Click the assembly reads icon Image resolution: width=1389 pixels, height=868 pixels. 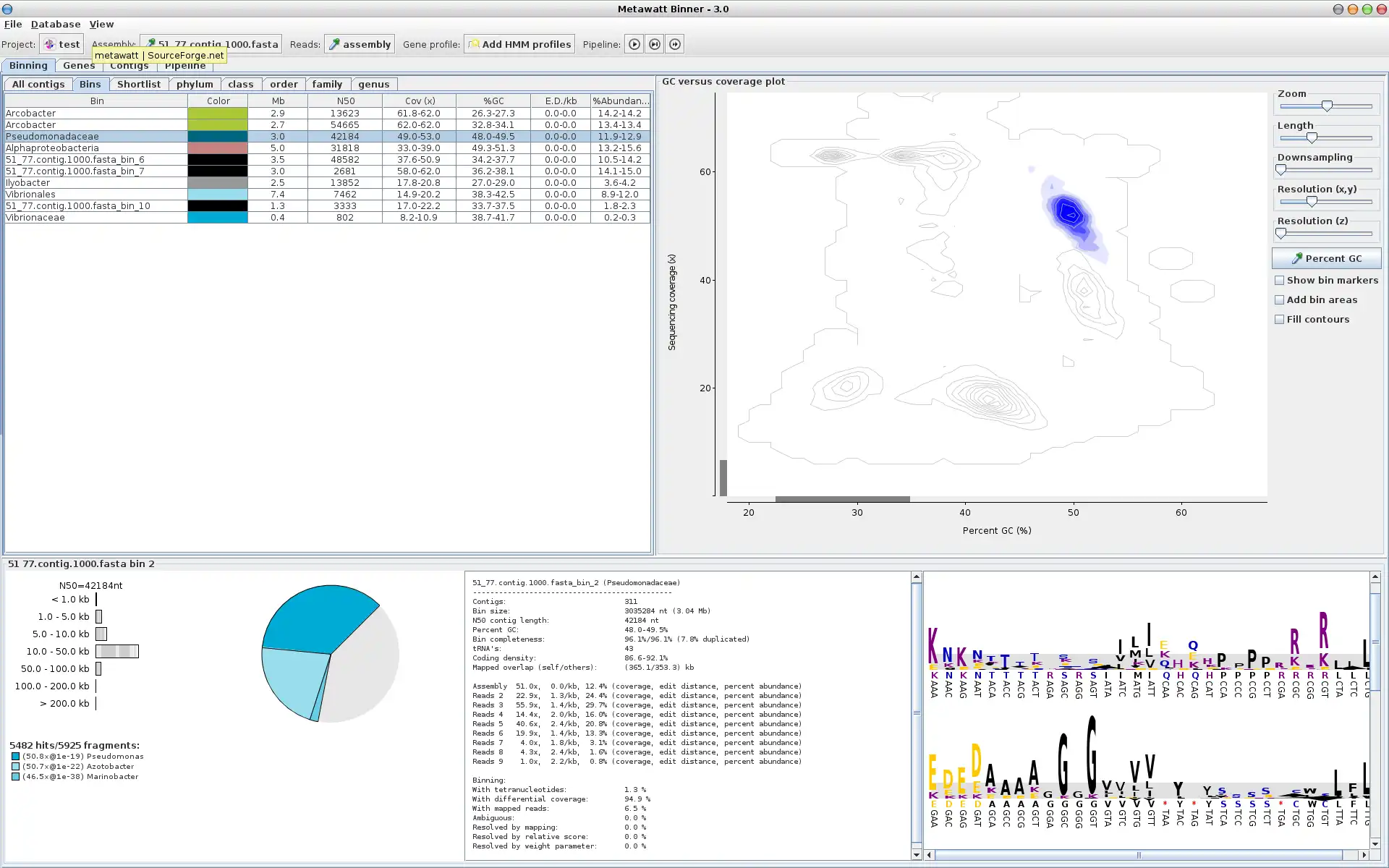tap(360, 44)
